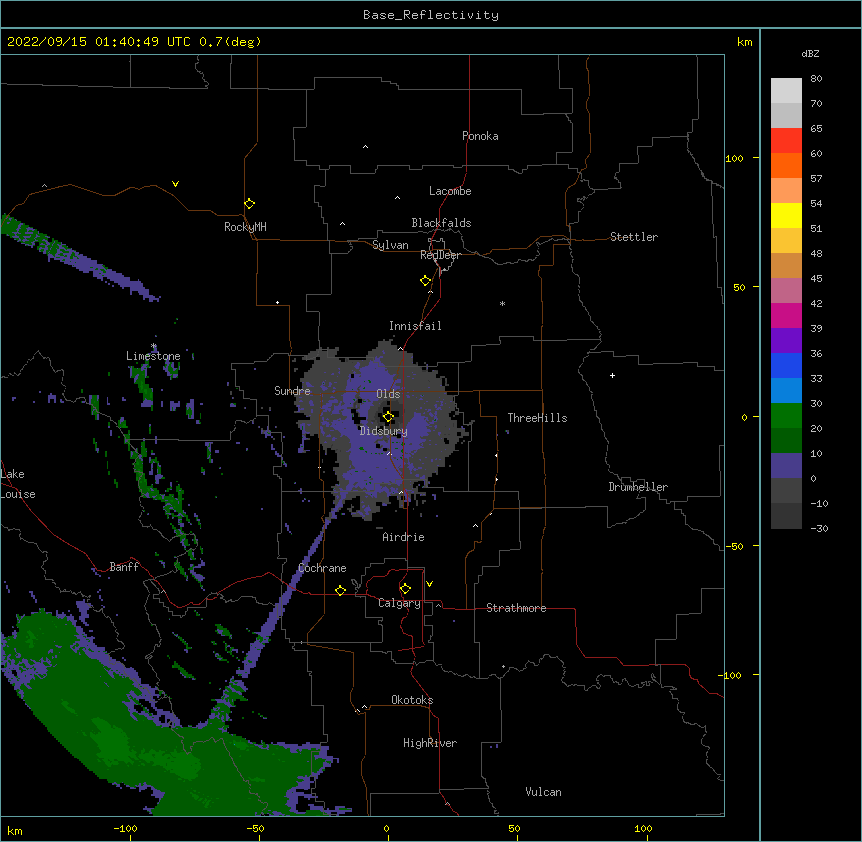Click the Louise label at the map edge
862x842 pixels.
coord(18,494)
